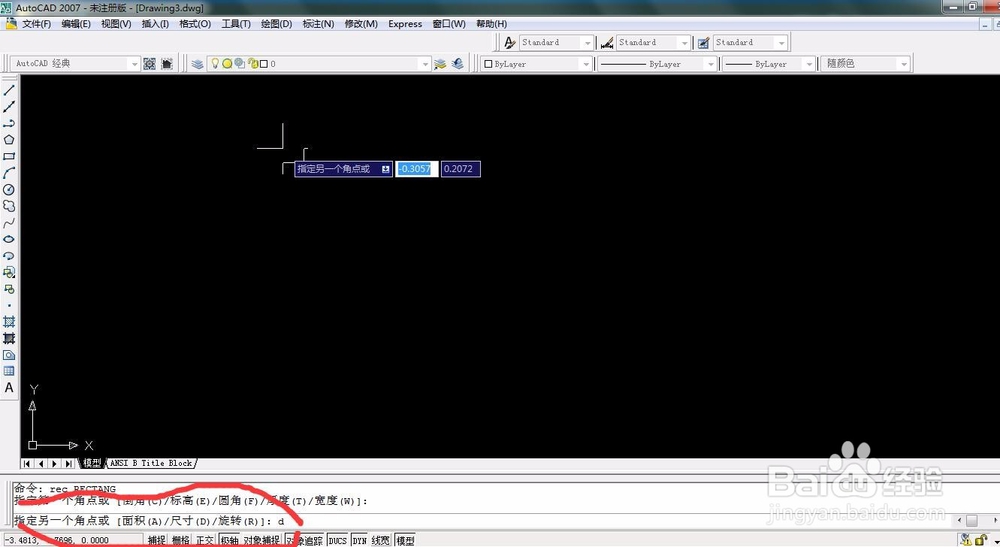Open the 视图(V) menu
Image resolution: width=1000 pixels, height=547 pixels.
pyautogui.click(x=116, y=24)
